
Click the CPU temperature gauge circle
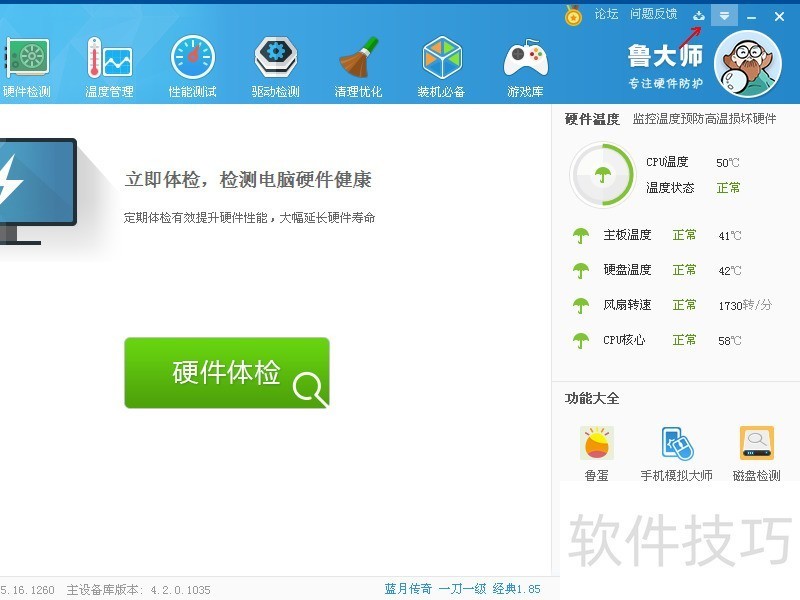pos(602,175)
